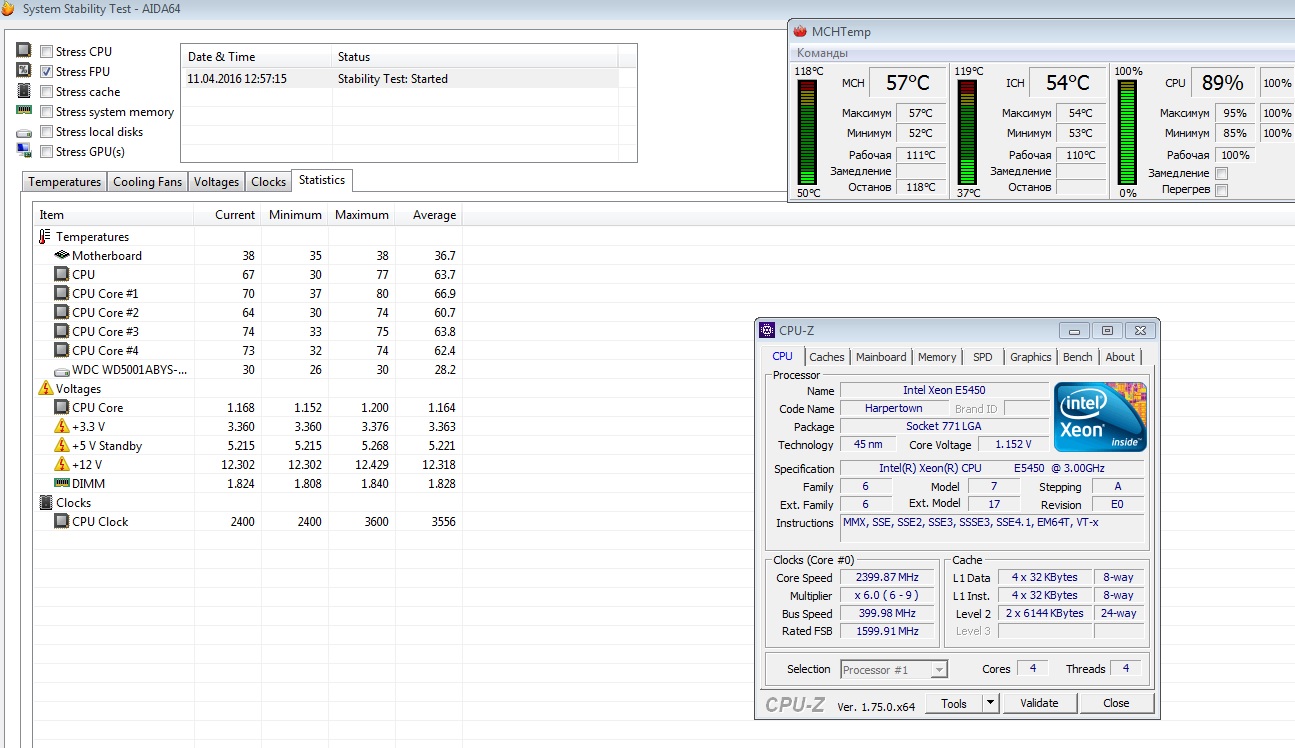Click the Close button in CPU-Z
Viewport: 1295px width, 748px height.
coord(1116,703)
